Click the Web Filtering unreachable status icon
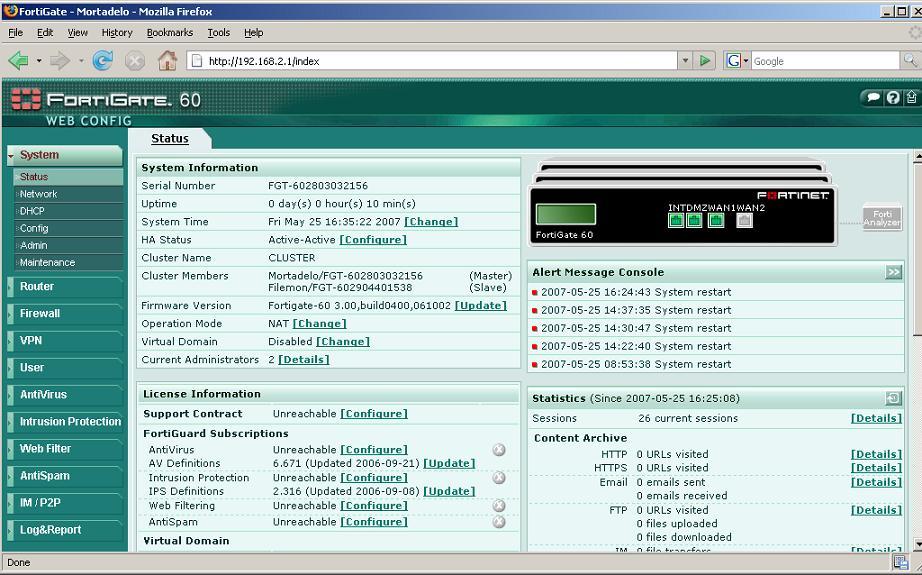This screenshot has width=922, height=575. point(499,506)
